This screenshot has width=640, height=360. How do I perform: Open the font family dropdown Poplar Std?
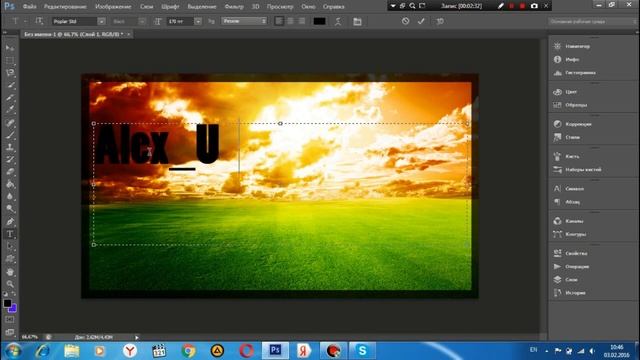(x=101, y=21)
